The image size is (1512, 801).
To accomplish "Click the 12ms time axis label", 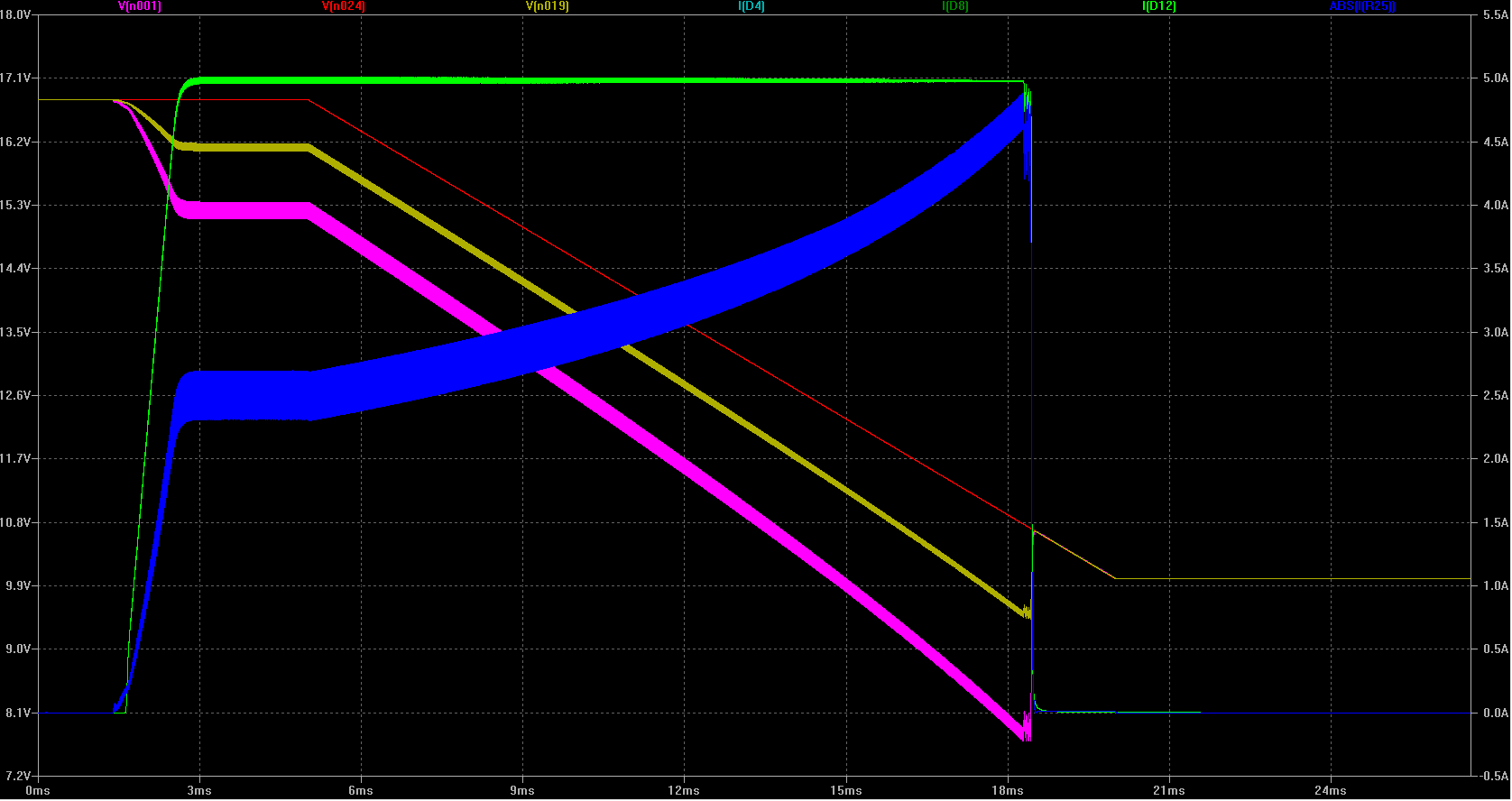I will tap(684, 791).
